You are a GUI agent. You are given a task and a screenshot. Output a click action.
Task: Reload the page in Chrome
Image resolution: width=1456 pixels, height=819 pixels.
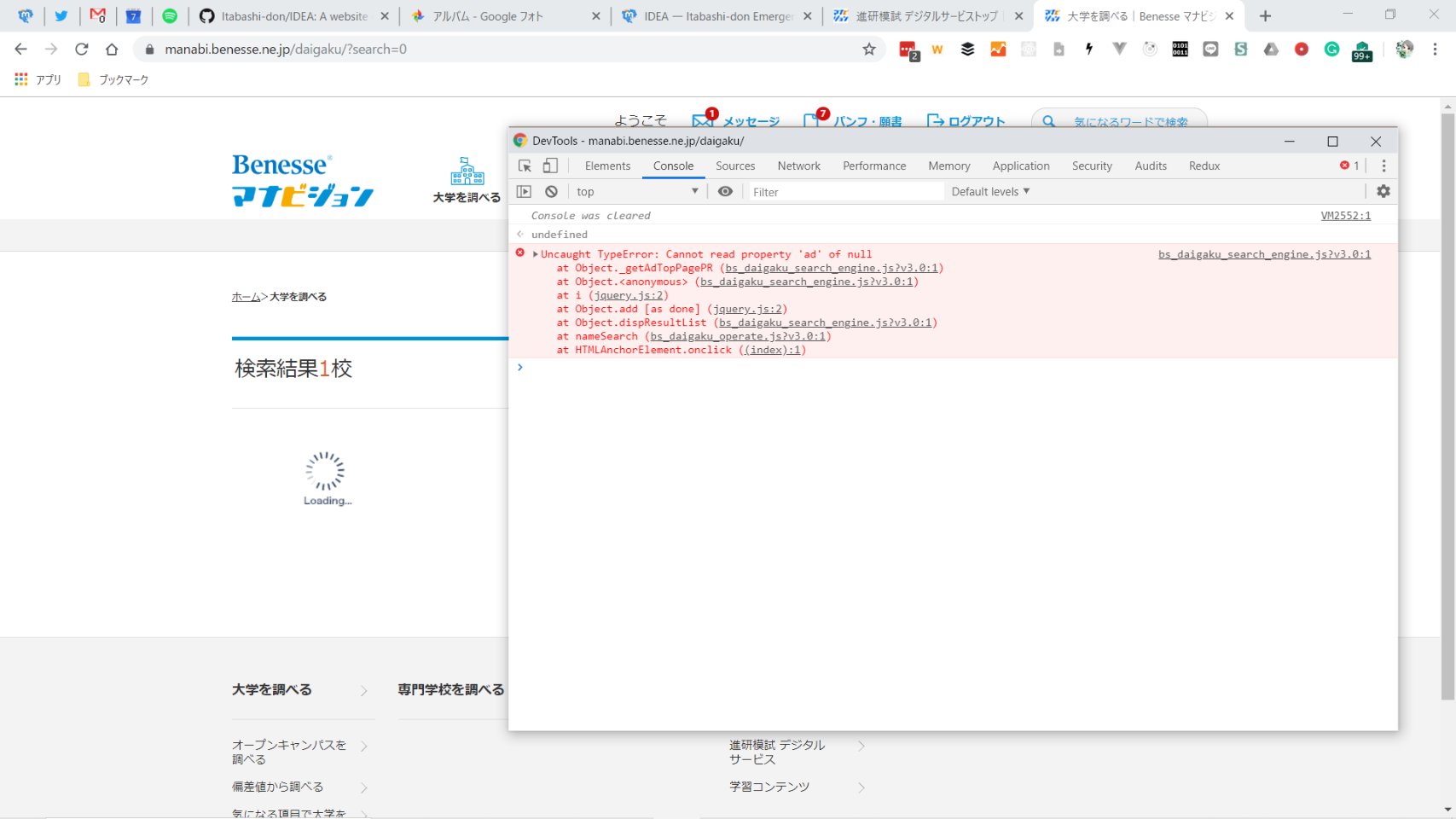pos(82,49)
